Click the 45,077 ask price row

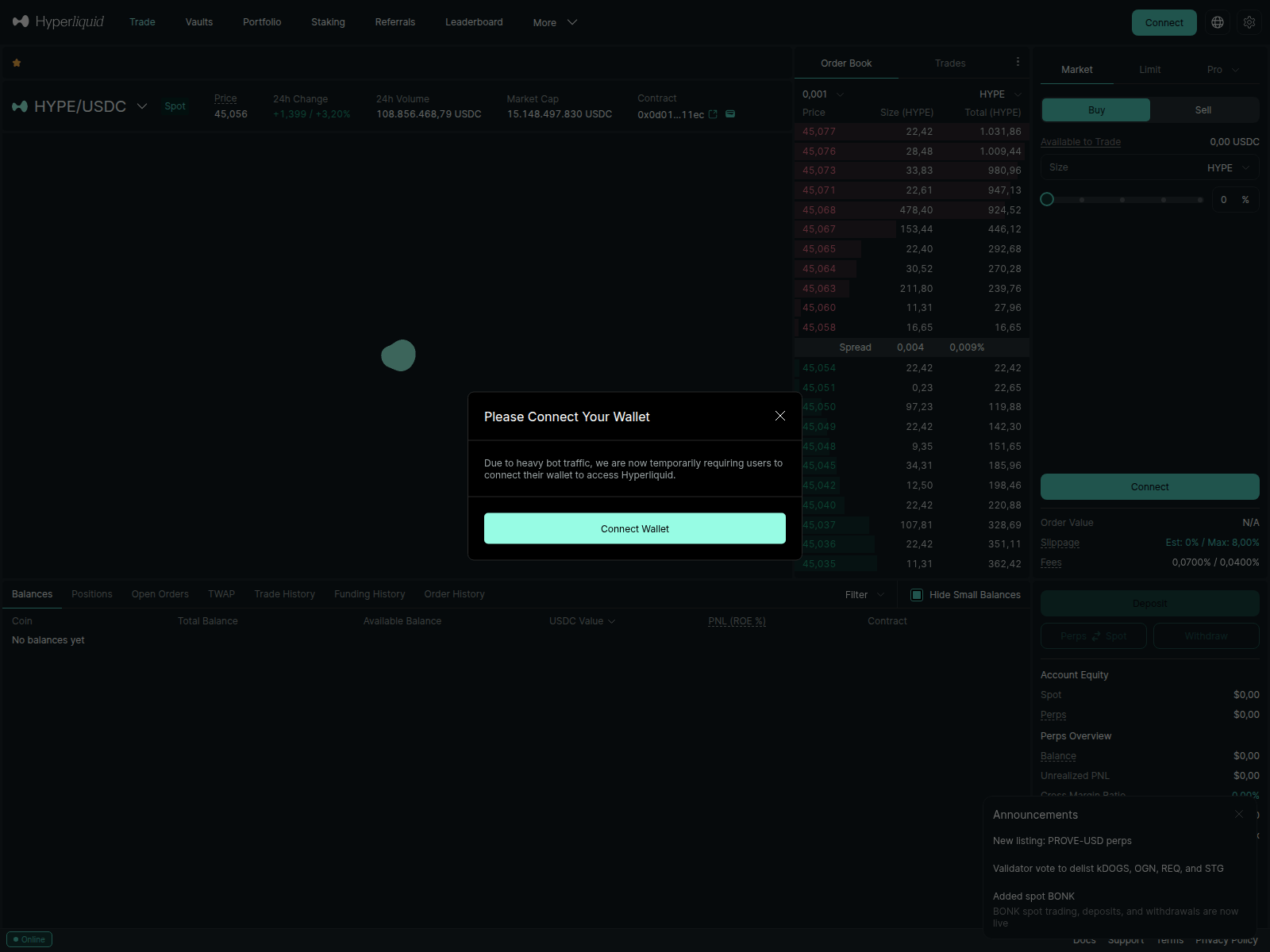pos(912,132)
